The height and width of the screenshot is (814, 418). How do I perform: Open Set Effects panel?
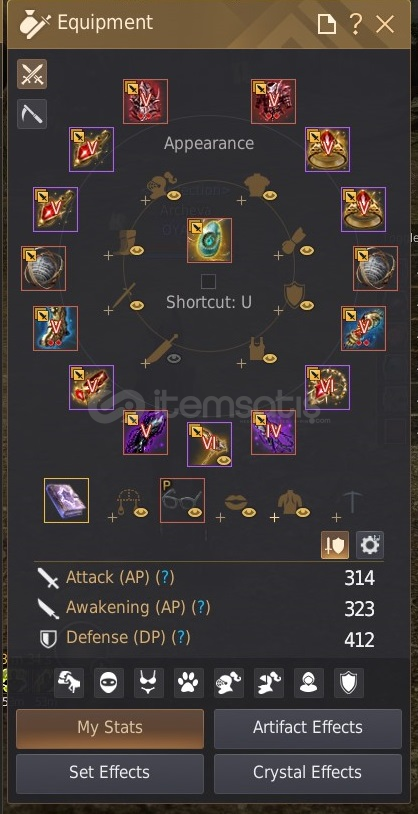(110, 774)
